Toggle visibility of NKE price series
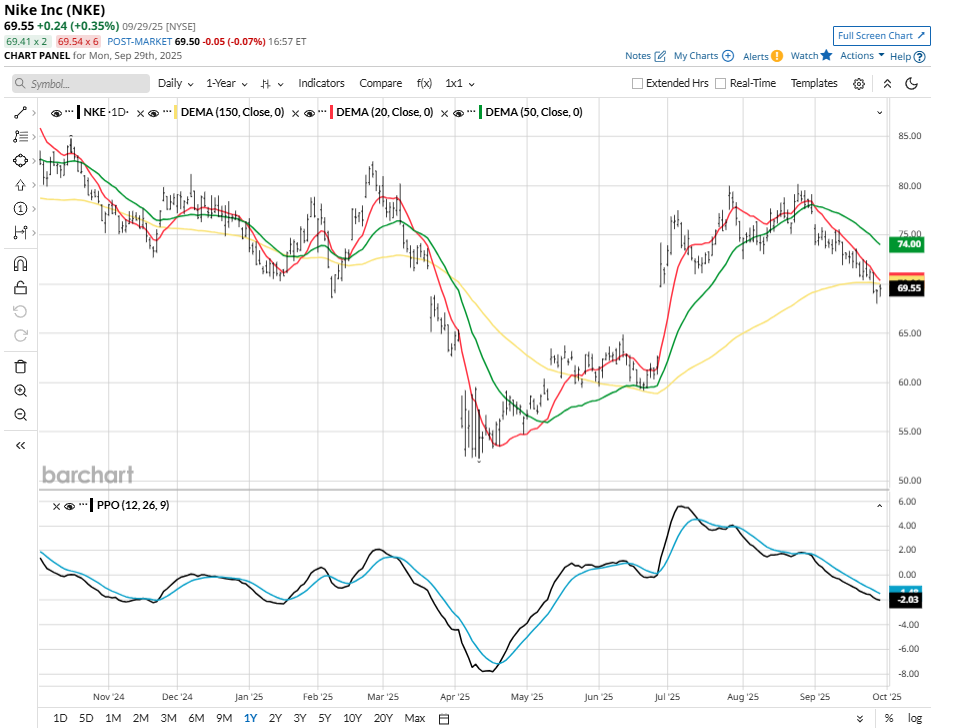 pyautogui.click(x=56, y=113)
